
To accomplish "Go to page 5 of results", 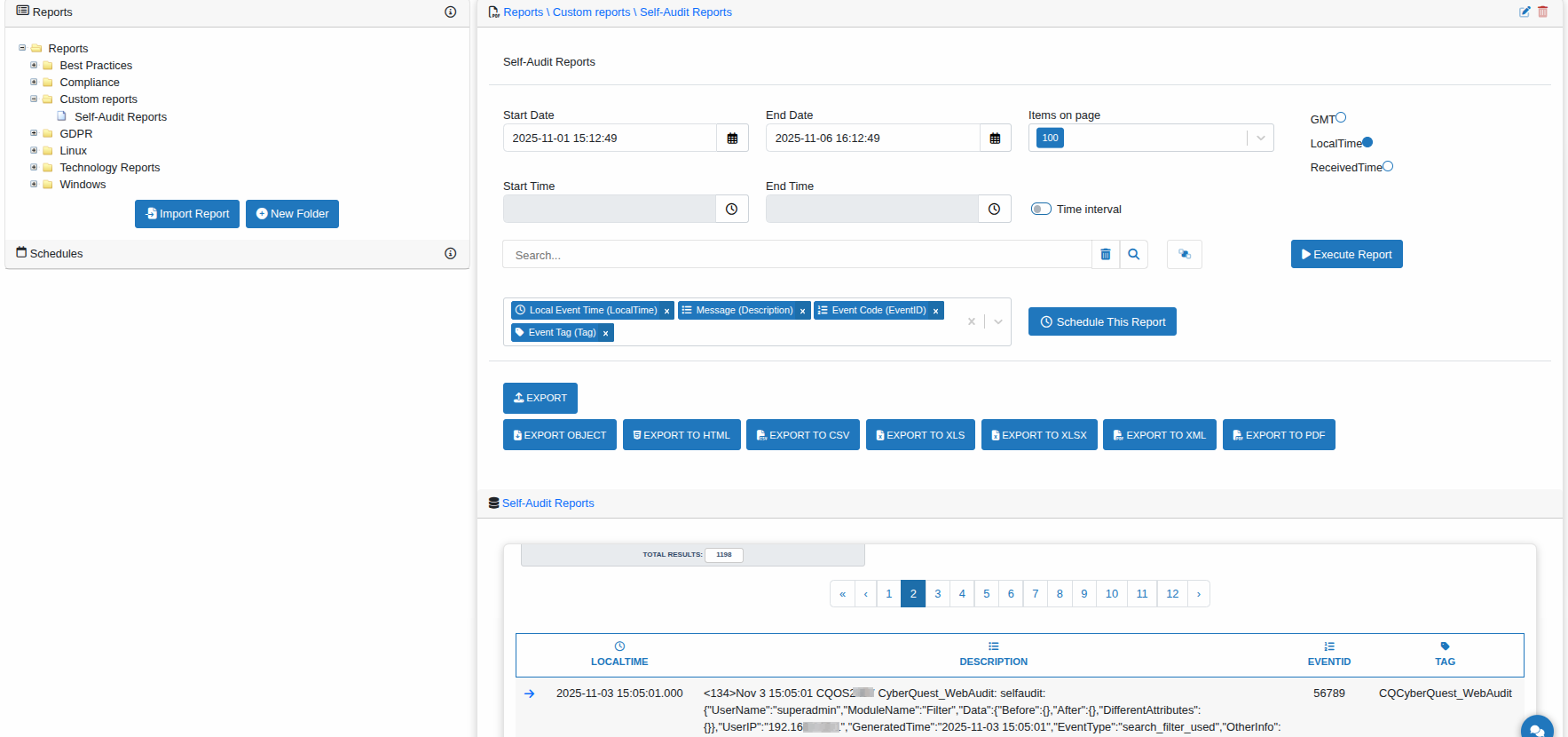I will click(987, 594).
